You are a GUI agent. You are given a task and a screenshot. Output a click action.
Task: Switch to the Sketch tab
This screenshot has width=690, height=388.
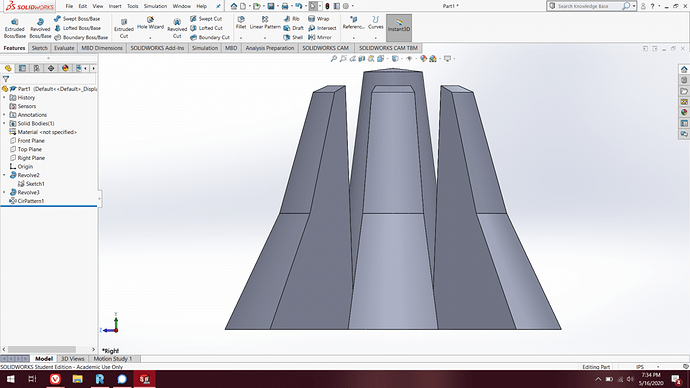(x=39, y=48)
